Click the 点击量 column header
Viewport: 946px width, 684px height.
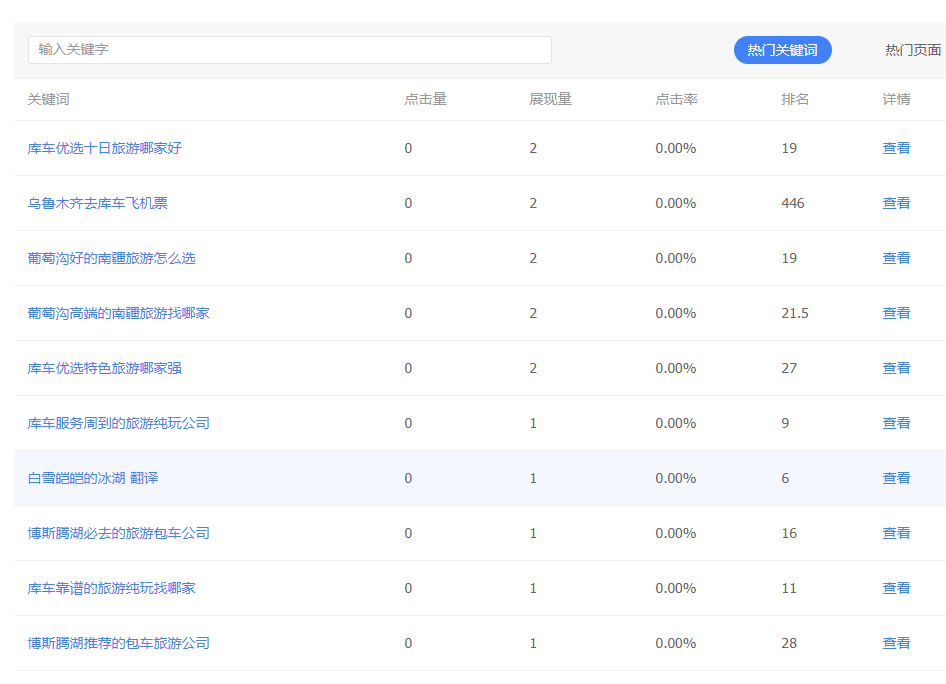[425, 100]
